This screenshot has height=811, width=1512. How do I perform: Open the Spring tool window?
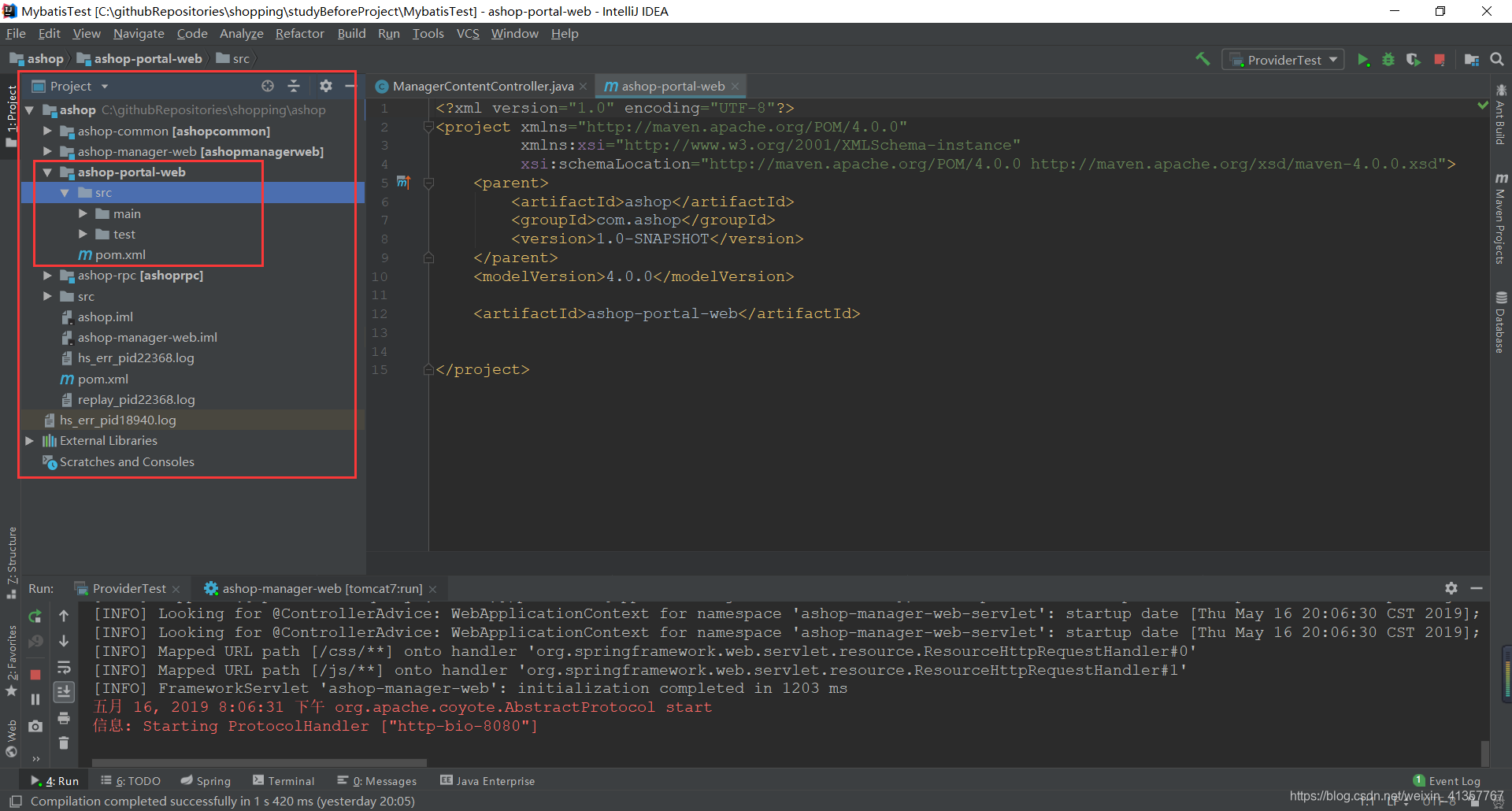[x=206, y=781]
